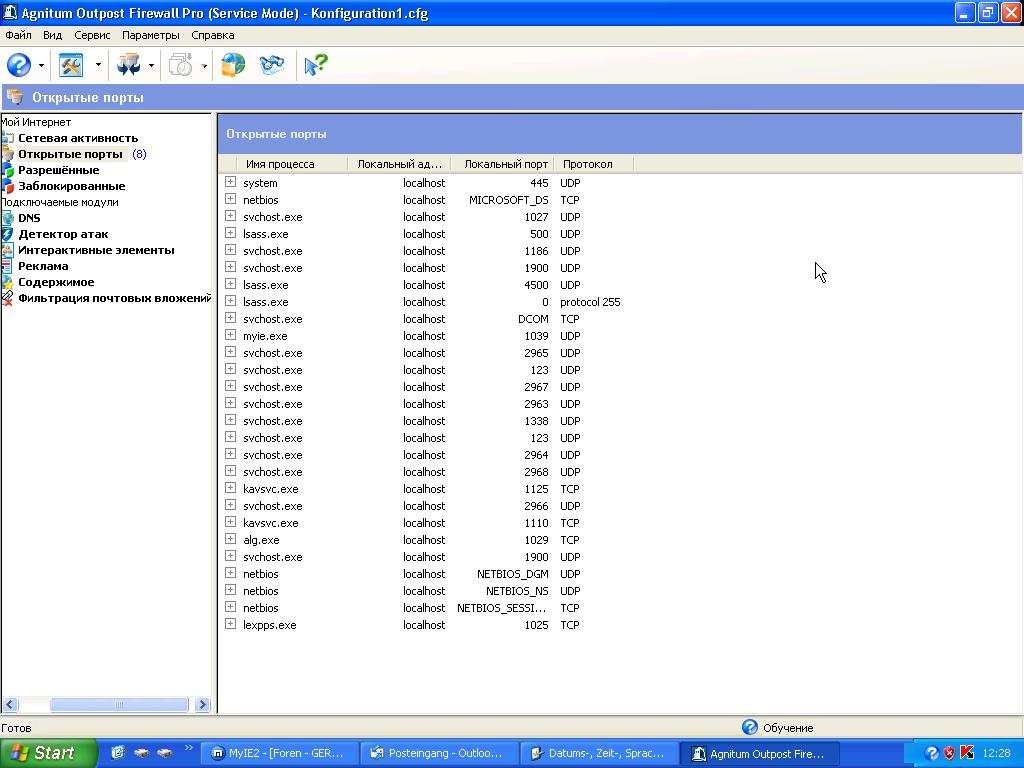1024x768 pixels.
Task: Open Фильтрация почтовых вложений item
Action: click(114, 298)
